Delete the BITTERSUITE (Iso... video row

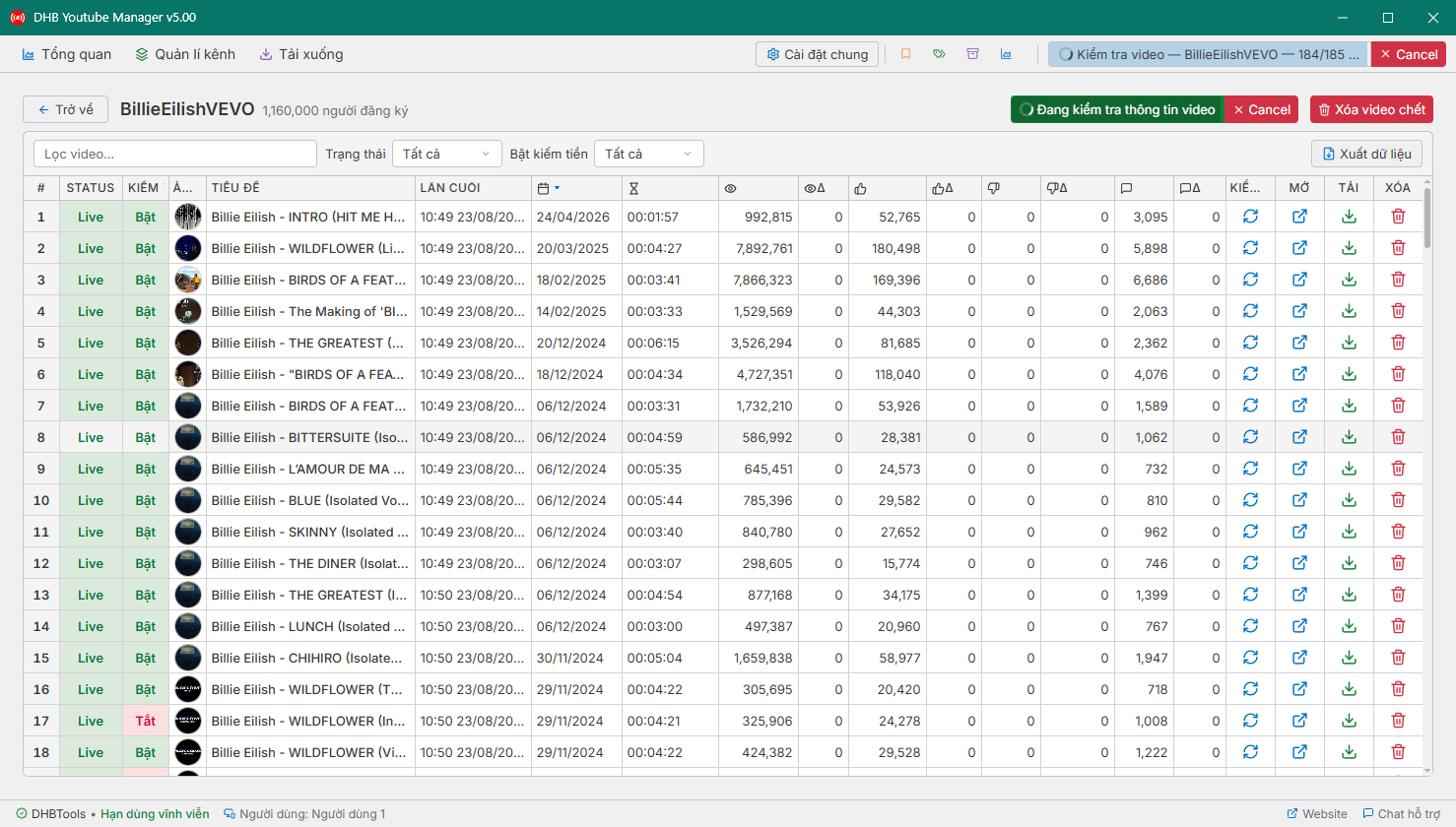1398,437
